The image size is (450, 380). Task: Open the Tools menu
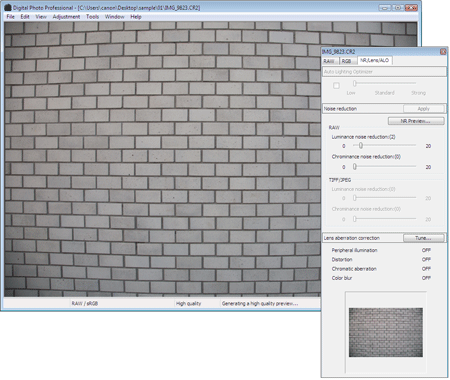(x=92, y=17)
